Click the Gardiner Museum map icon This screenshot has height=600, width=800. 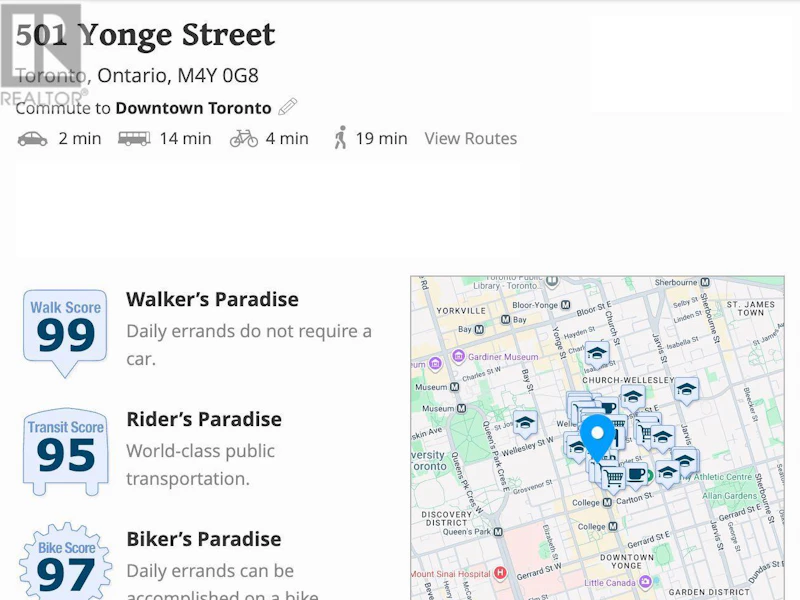coord(458,356)
